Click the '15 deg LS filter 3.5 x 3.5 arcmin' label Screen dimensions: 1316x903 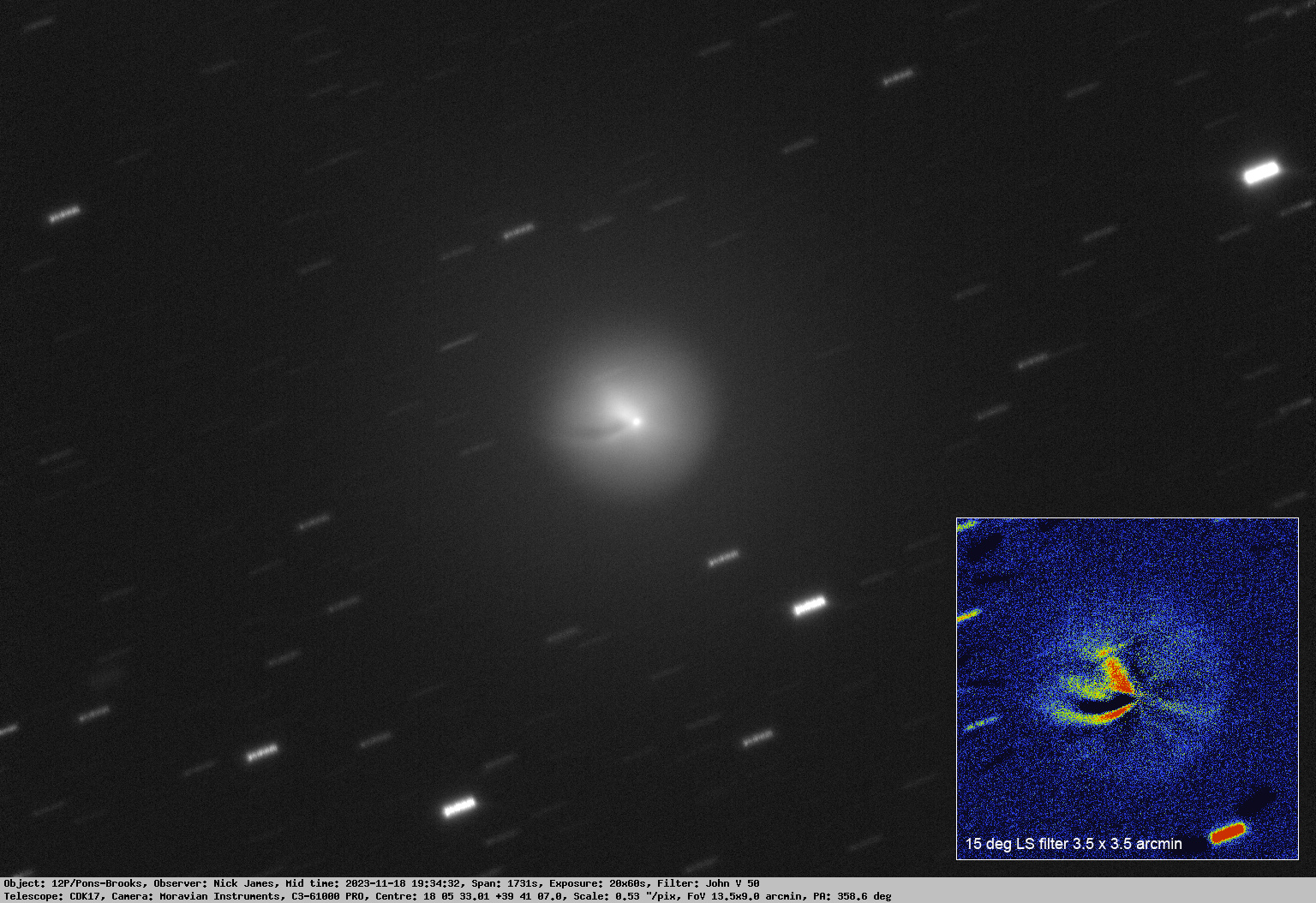pyautogui.click(x=1074, y=844)
